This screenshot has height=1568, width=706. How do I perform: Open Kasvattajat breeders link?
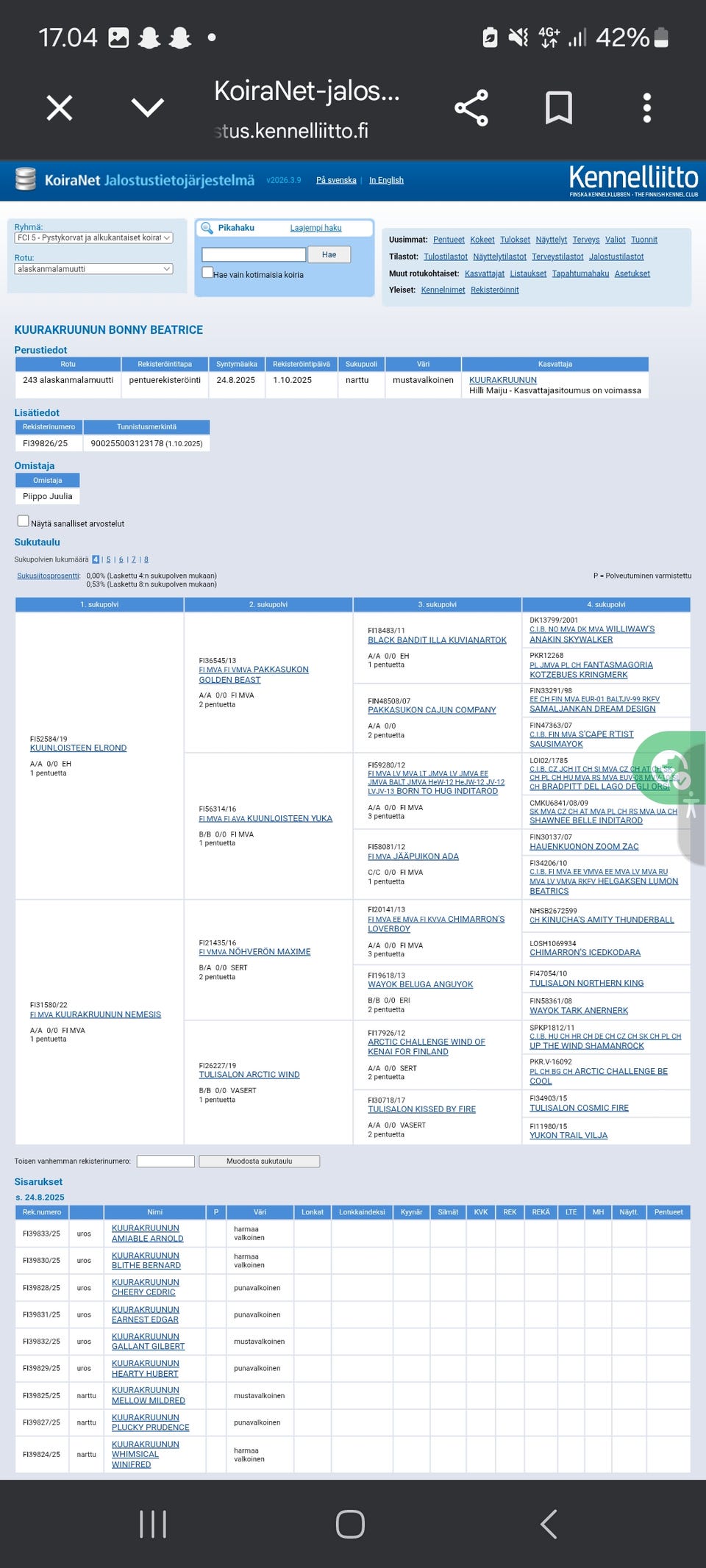[485, 273]
